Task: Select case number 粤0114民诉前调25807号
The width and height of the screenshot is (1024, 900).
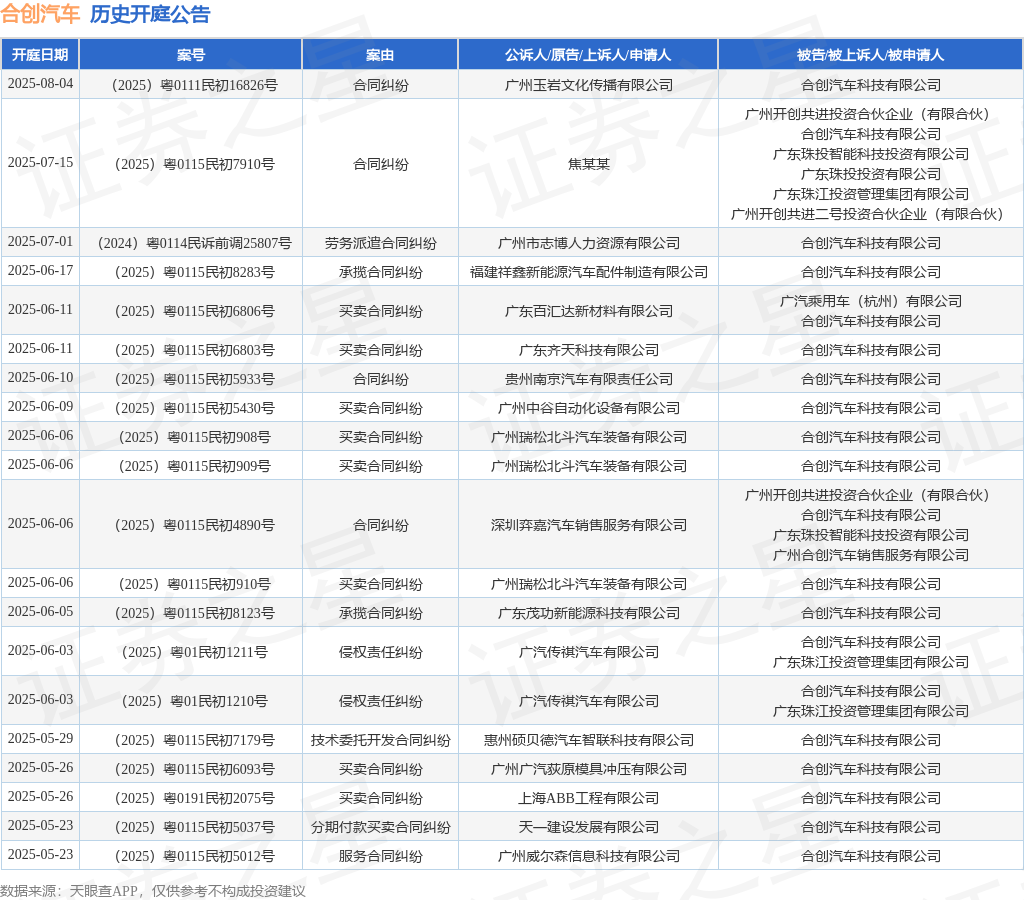Action: click(x=194, y=243)
